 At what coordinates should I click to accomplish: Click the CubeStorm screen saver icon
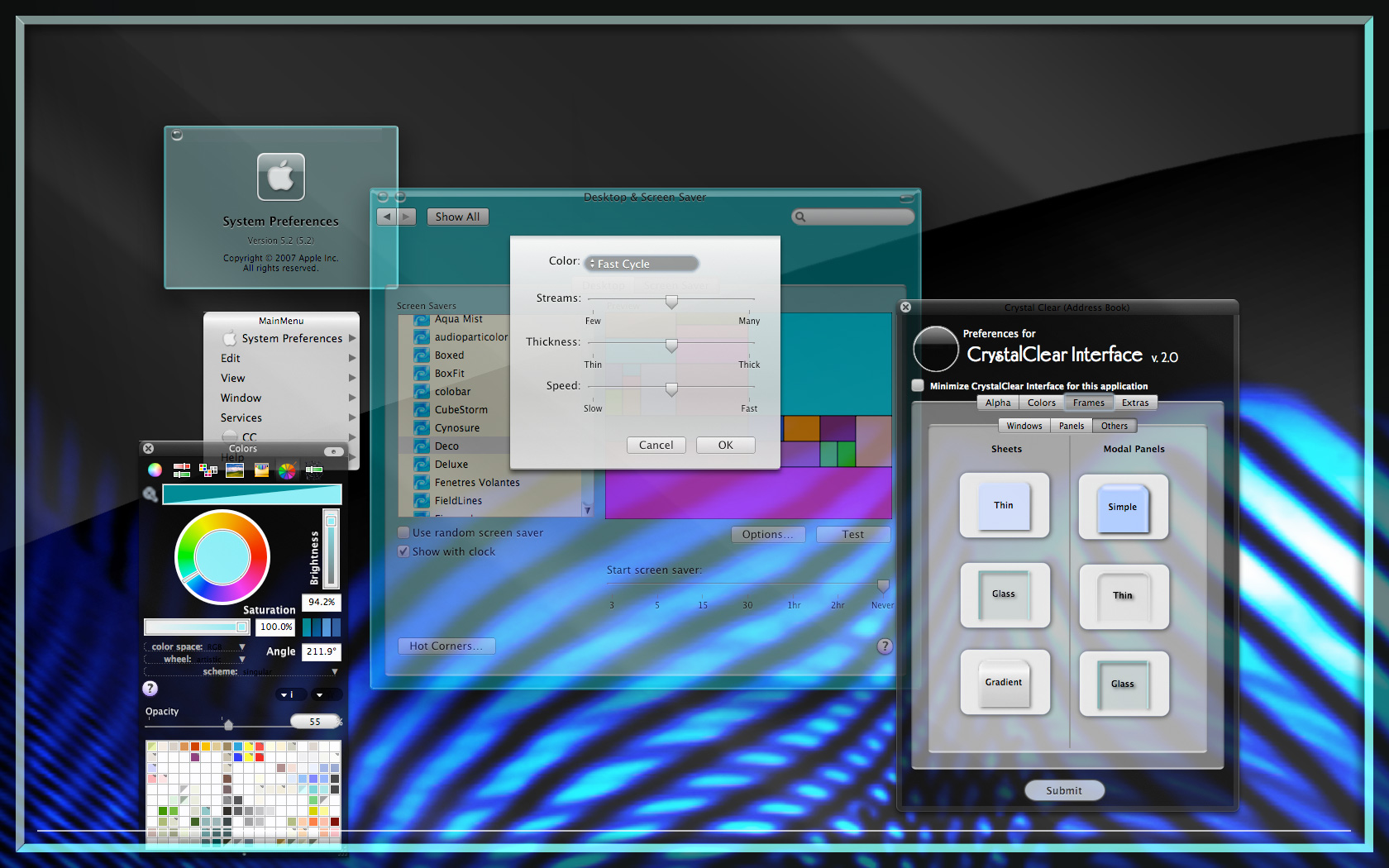[x=422, y=410]
